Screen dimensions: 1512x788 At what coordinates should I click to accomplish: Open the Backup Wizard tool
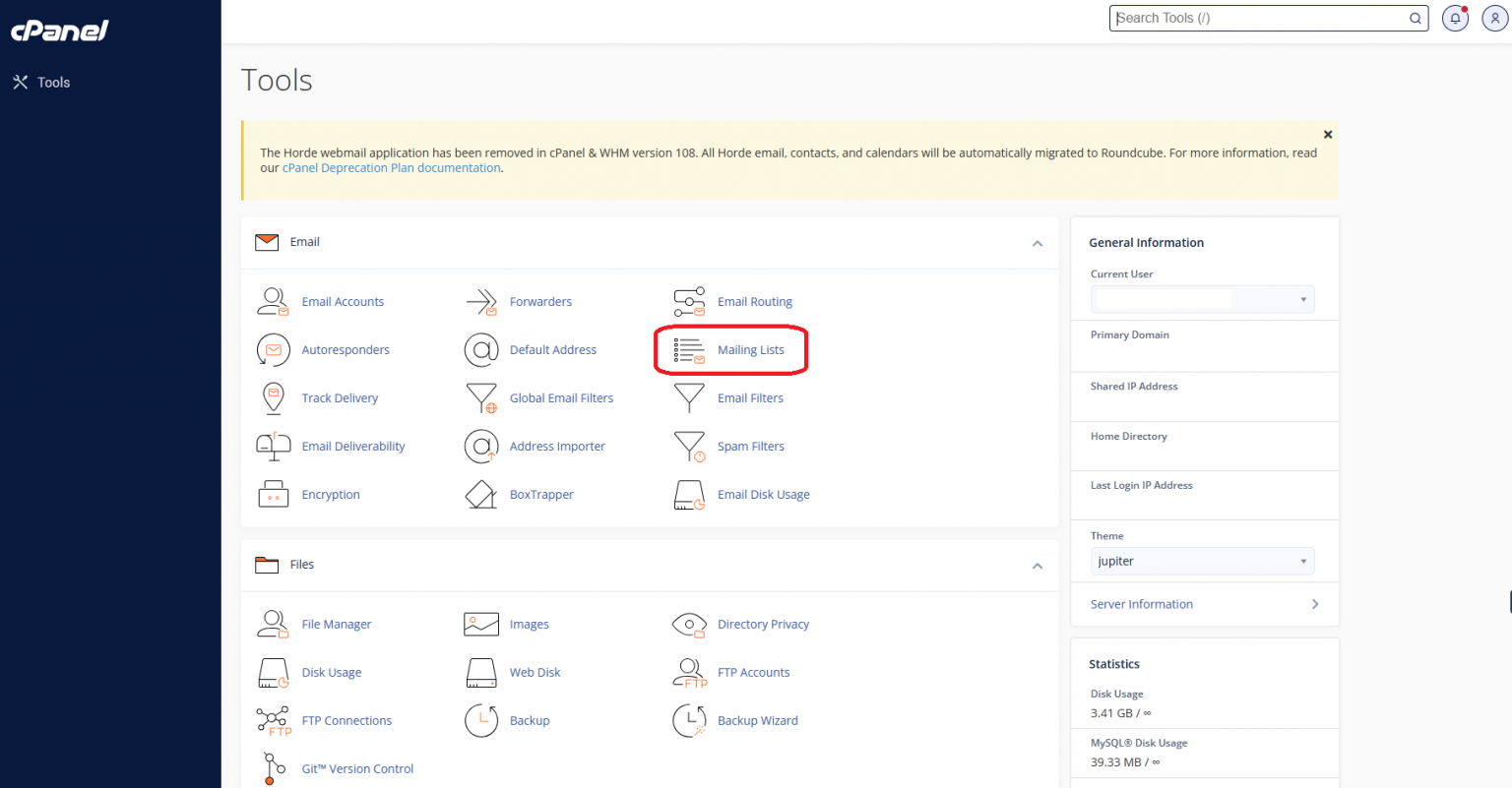click(757, 720)
